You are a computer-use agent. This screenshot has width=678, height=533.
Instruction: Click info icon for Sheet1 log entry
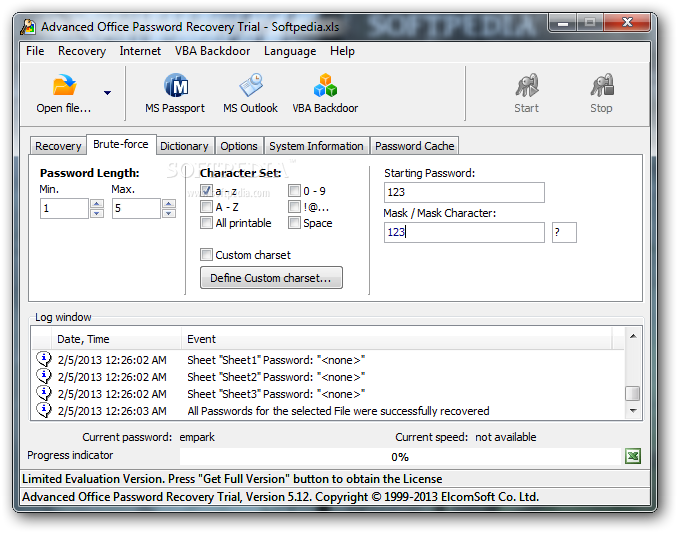pos(44,359)
